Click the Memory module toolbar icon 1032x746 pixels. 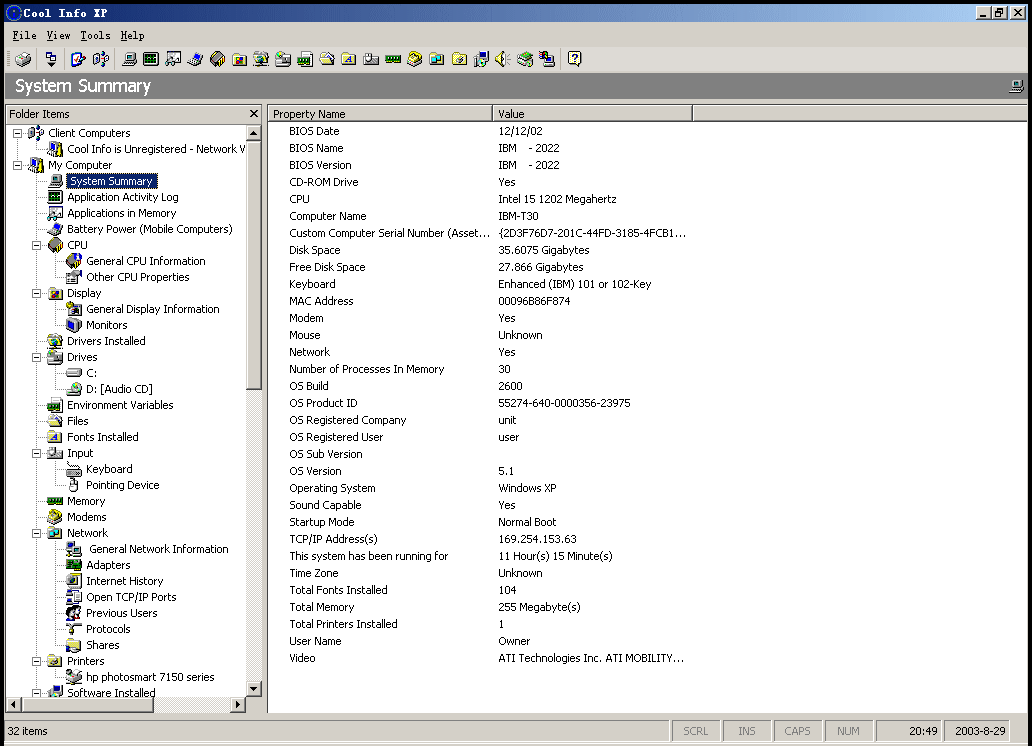point(393,59)
